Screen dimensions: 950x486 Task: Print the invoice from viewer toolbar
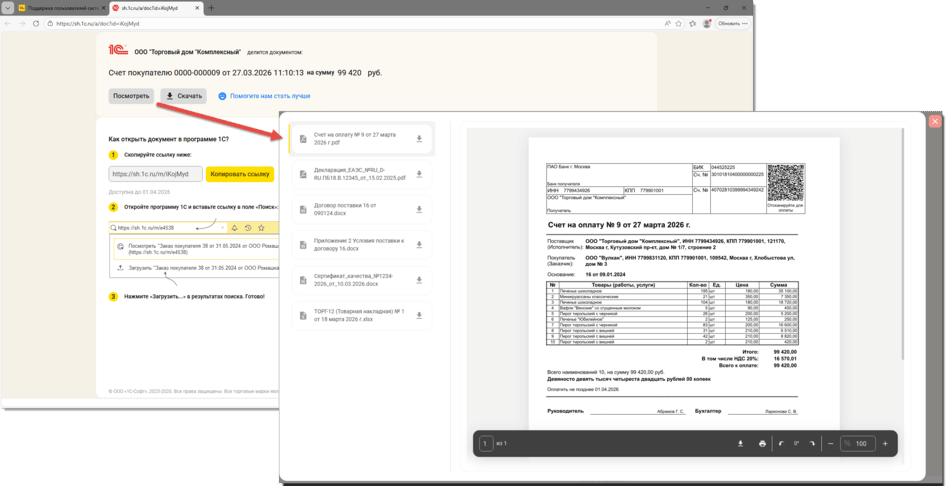pos(762,443)
